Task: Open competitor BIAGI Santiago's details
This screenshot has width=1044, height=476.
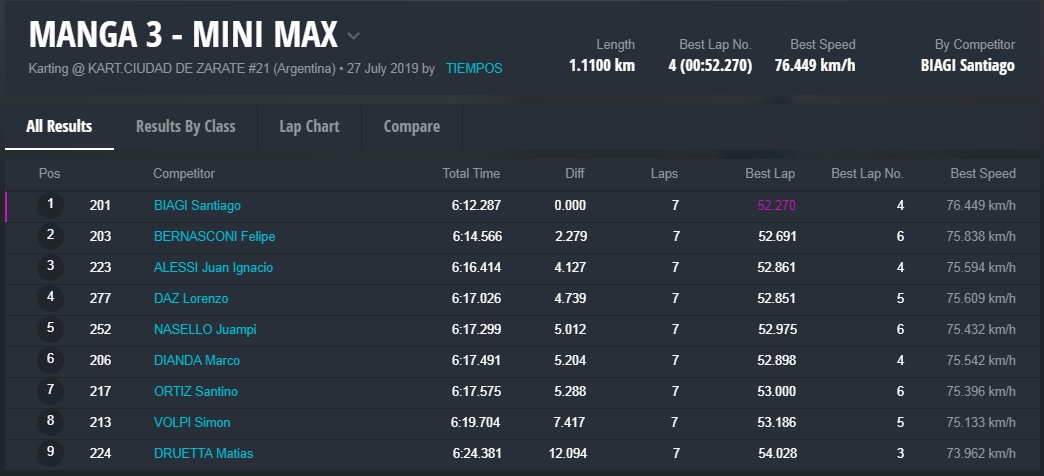Action: click(197, 206)
